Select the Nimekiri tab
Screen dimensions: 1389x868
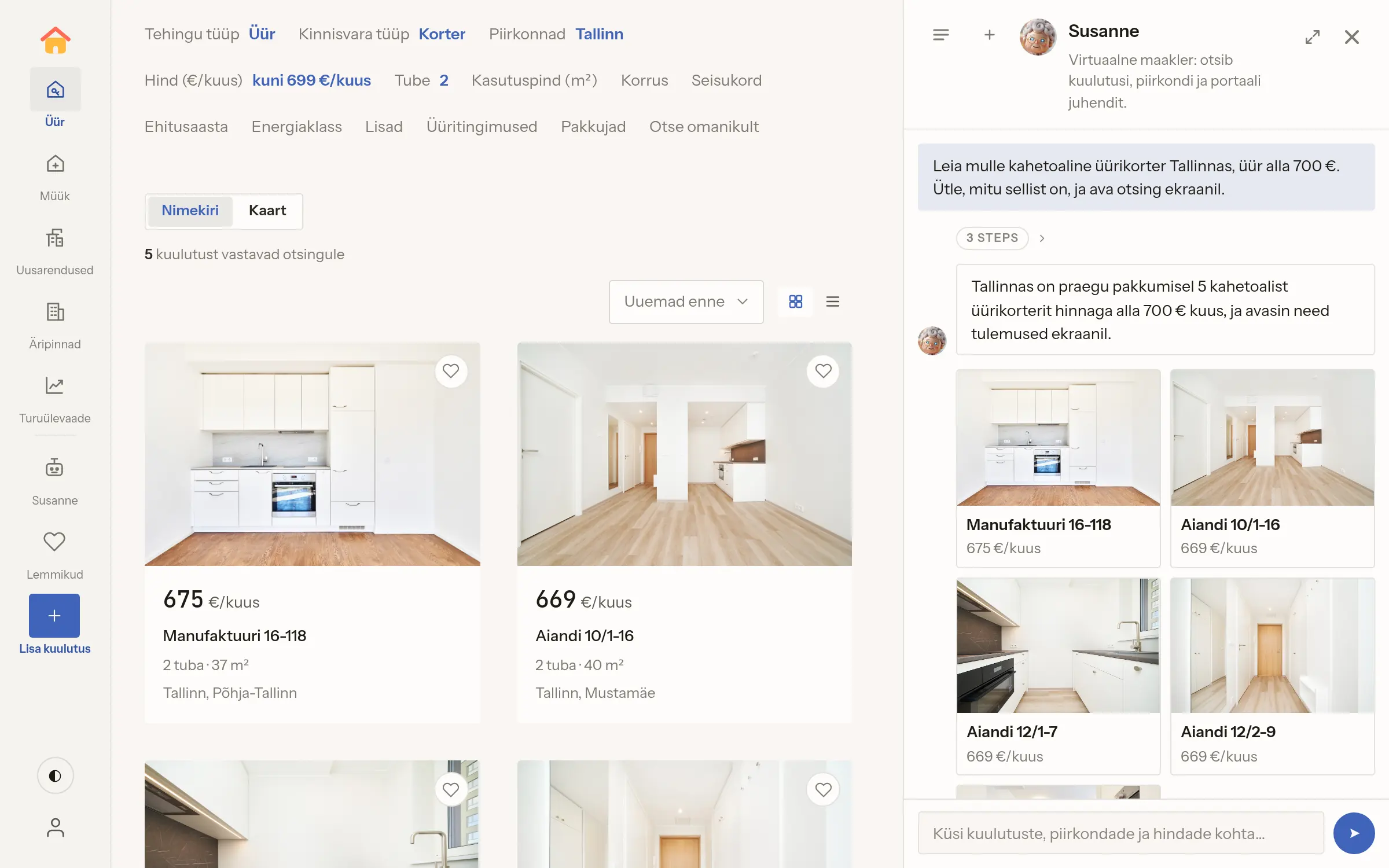tap(190, 211)
